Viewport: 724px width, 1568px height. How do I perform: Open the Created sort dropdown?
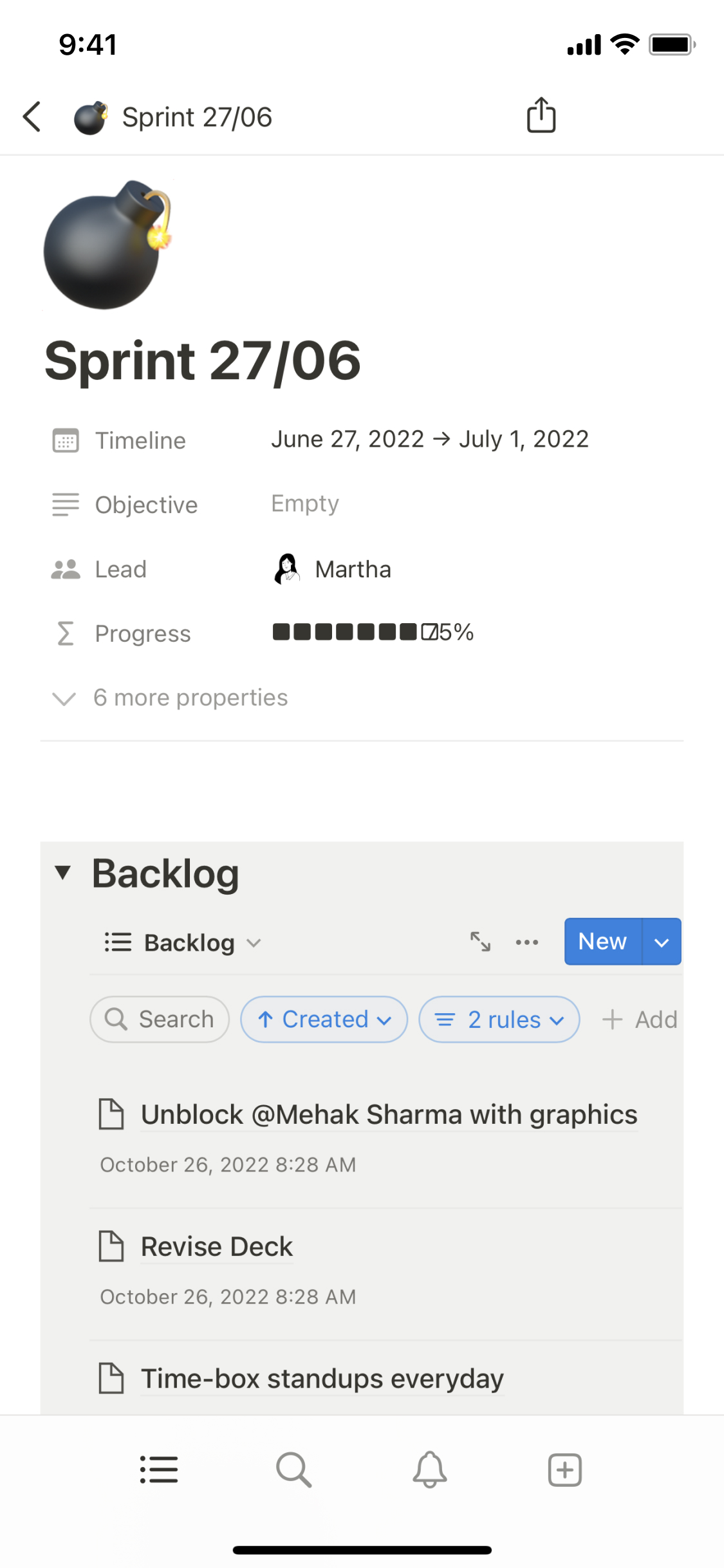click(x=324, y=1020)
